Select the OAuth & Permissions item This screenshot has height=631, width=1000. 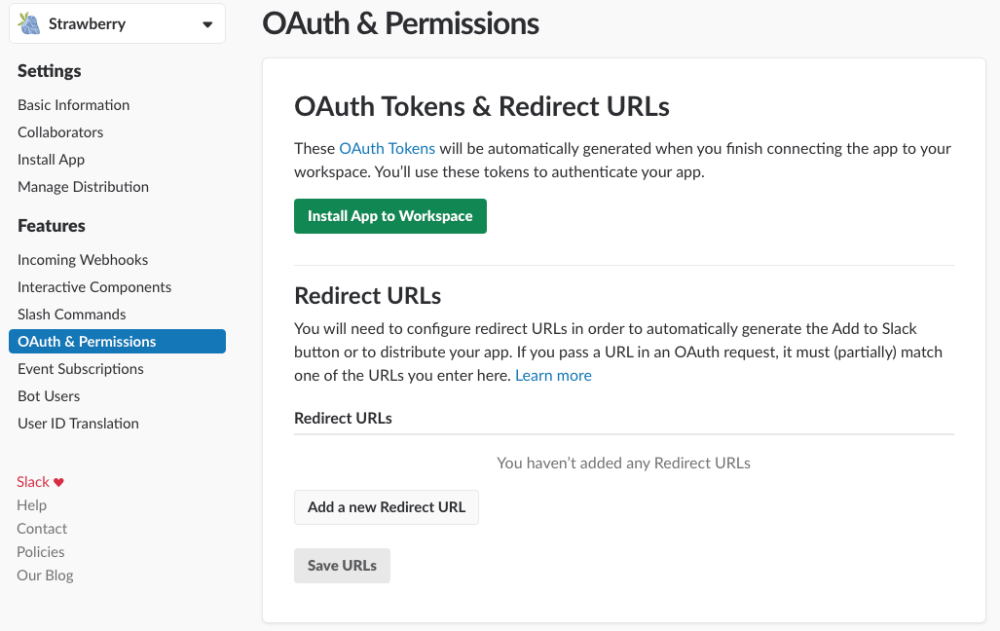tap(87, 342)
